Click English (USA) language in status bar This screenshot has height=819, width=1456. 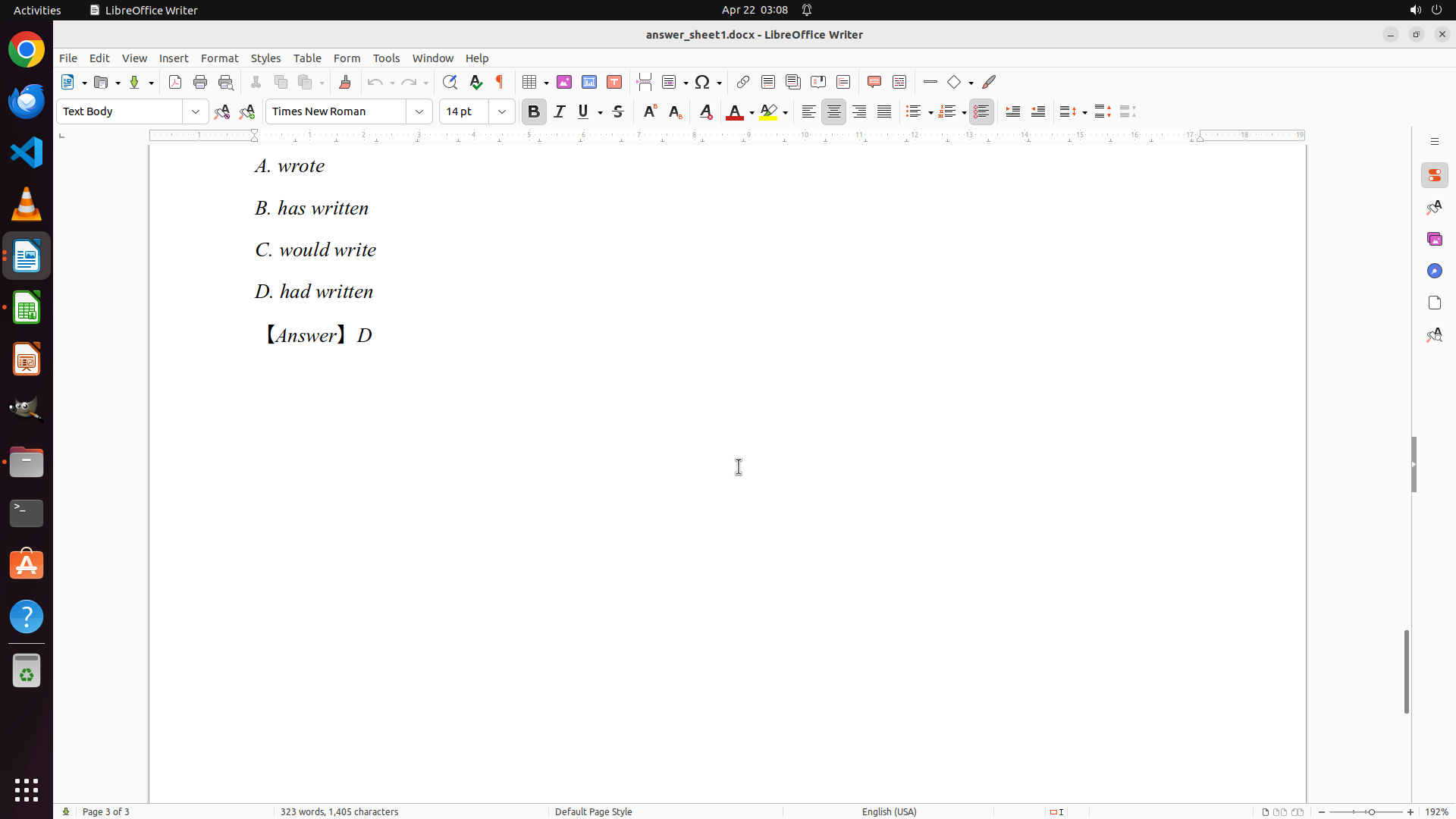coord(889,811)
